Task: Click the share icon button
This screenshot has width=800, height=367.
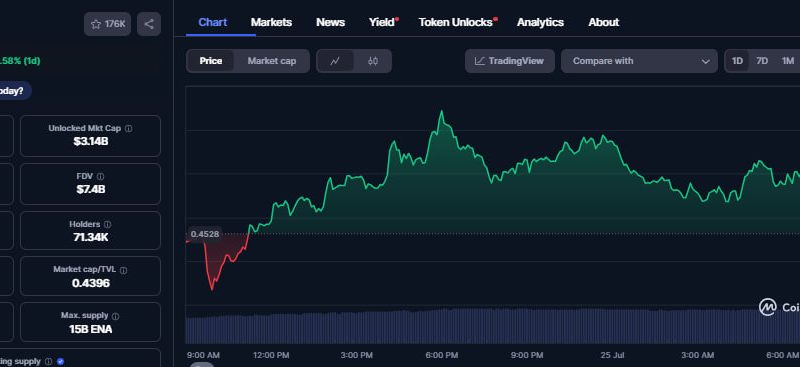Action: coord(149,24)
